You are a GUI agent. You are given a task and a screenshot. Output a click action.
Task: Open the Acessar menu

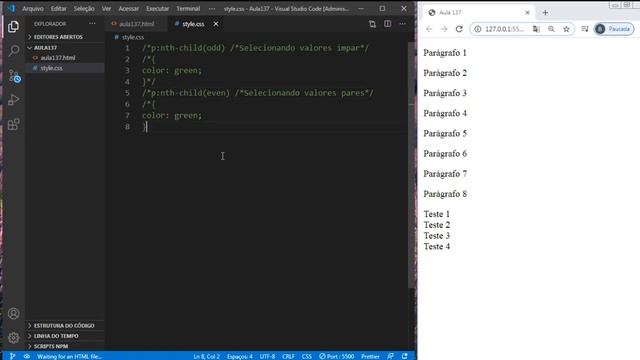point(129,8)
